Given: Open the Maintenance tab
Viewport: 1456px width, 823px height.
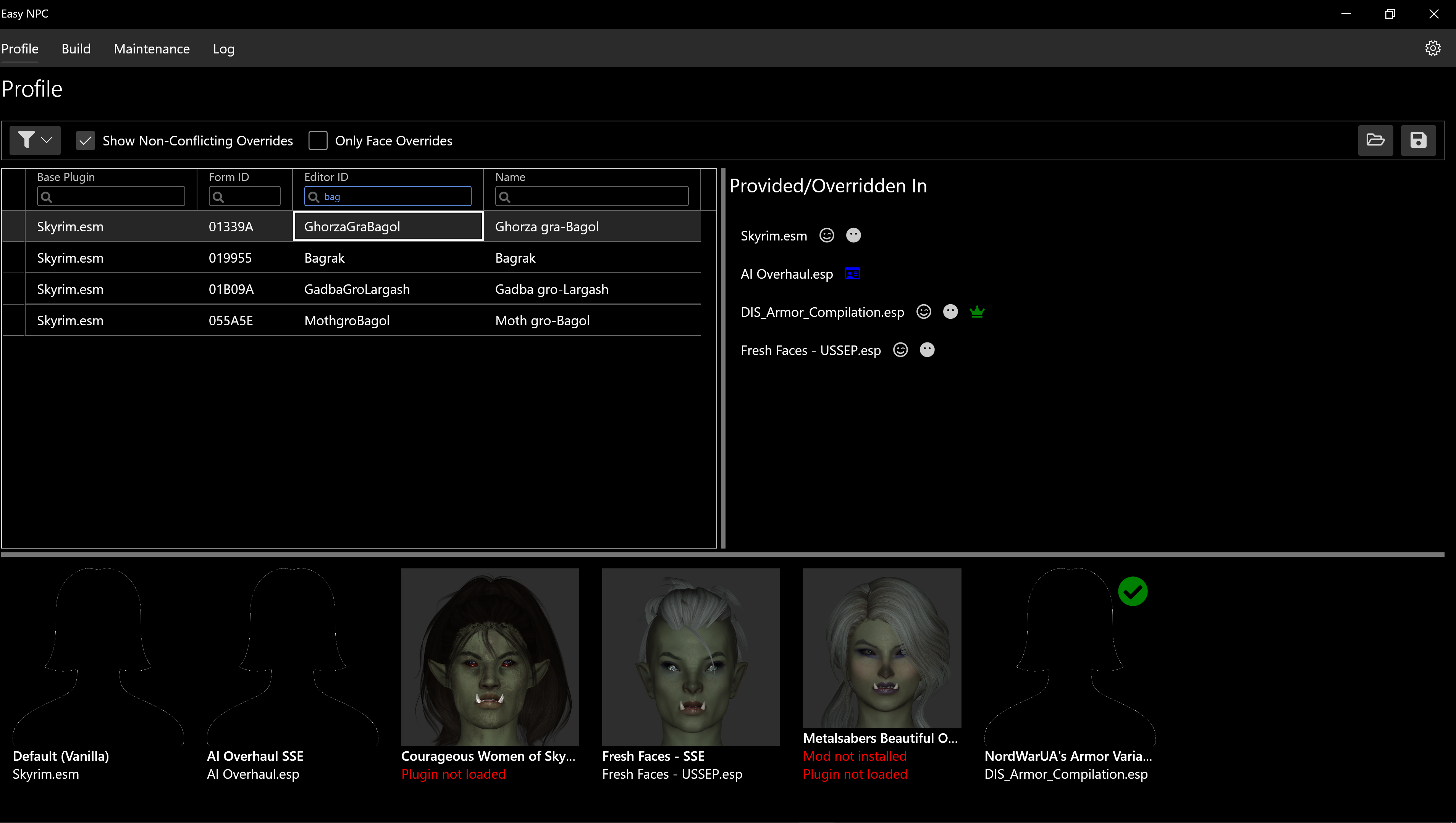Looking at the screenshot, I should (x=152, y=48).
